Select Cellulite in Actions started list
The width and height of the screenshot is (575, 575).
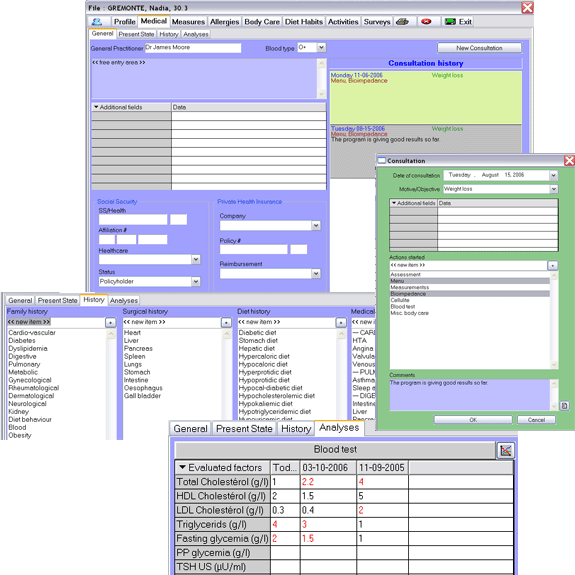click(400, 300)
